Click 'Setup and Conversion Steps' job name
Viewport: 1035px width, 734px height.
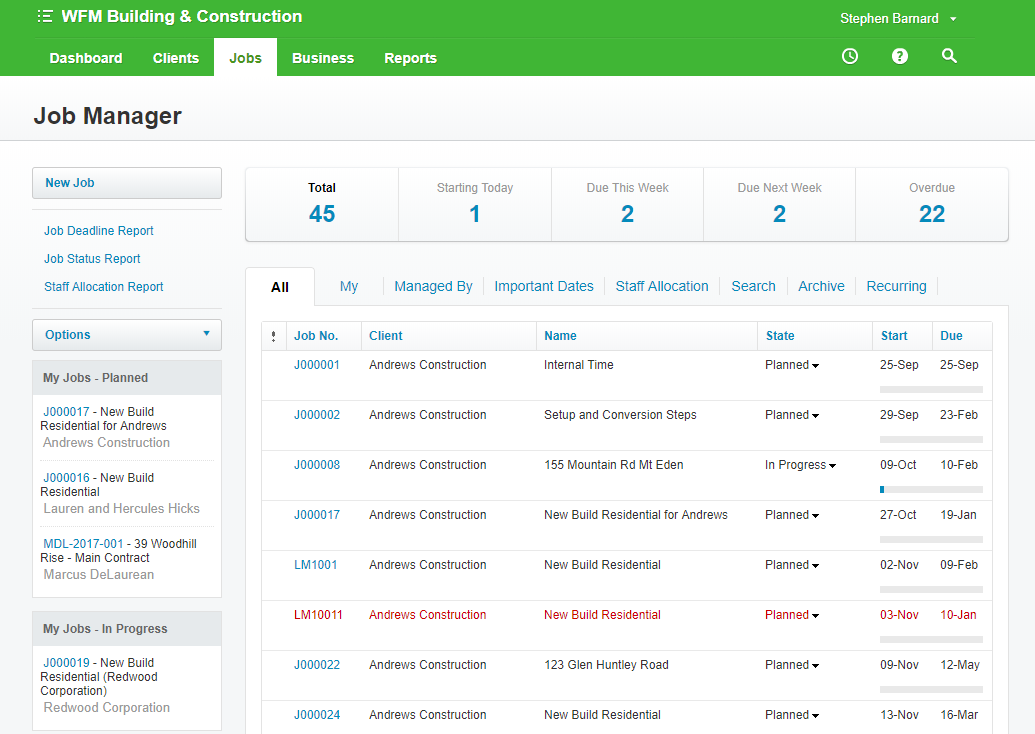click(x=620, y=415)
